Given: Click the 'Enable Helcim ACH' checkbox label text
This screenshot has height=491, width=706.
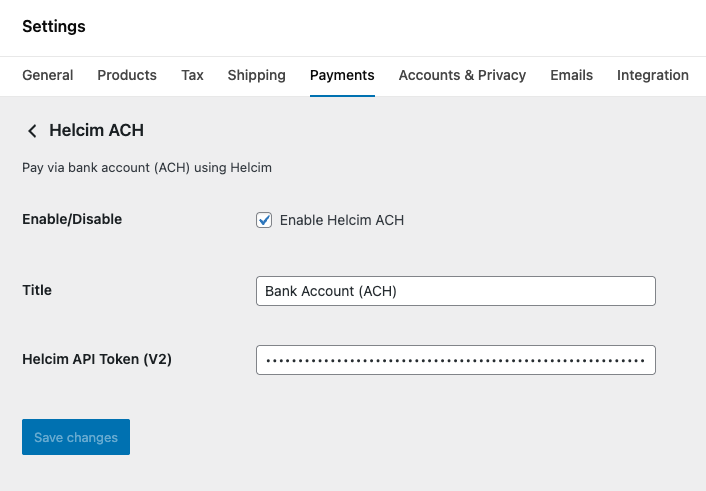Looking at the screenshot, I should click(x=341, y=220).
